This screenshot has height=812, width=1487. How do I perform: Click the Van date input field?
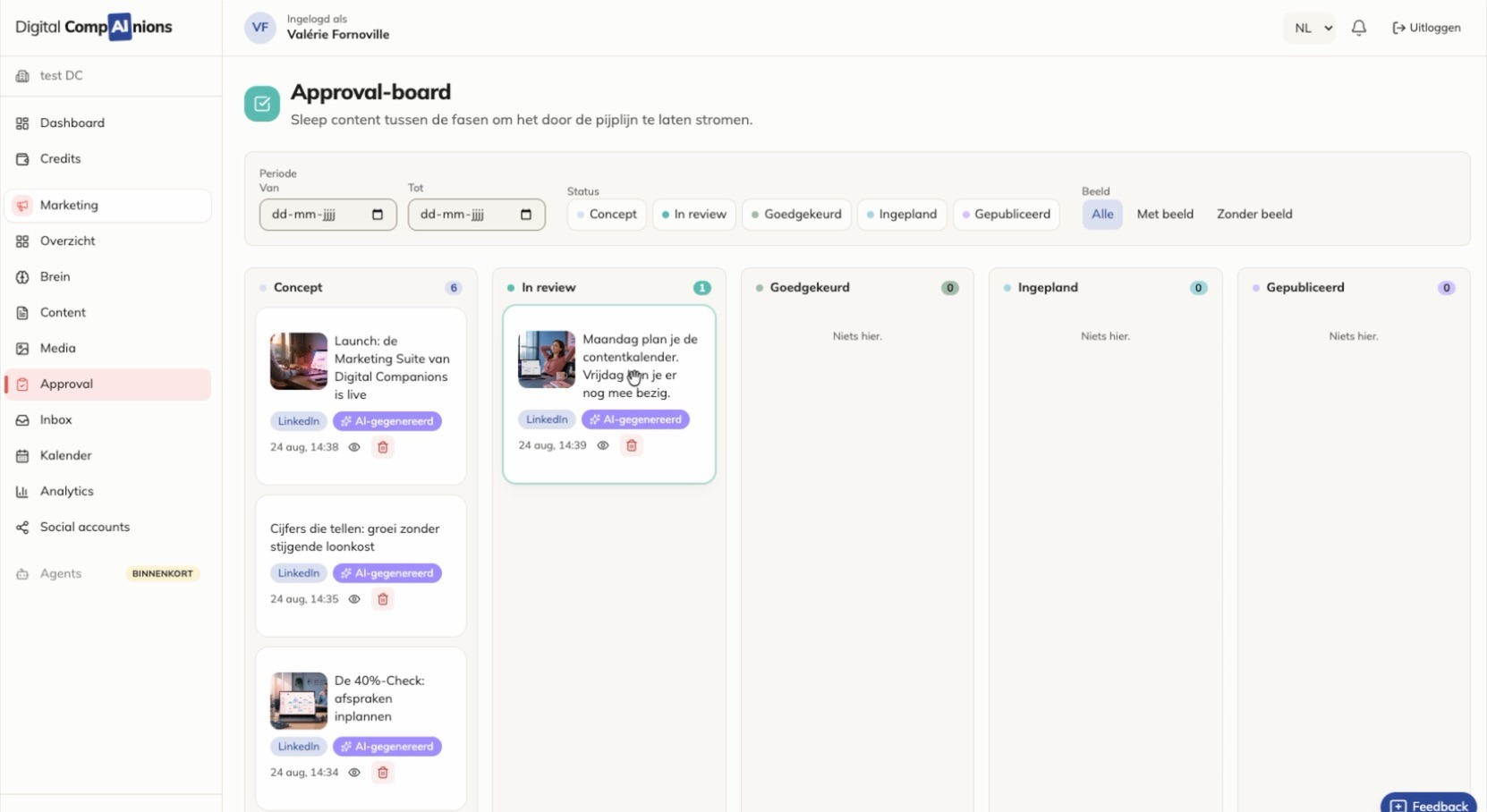[328, 215]
